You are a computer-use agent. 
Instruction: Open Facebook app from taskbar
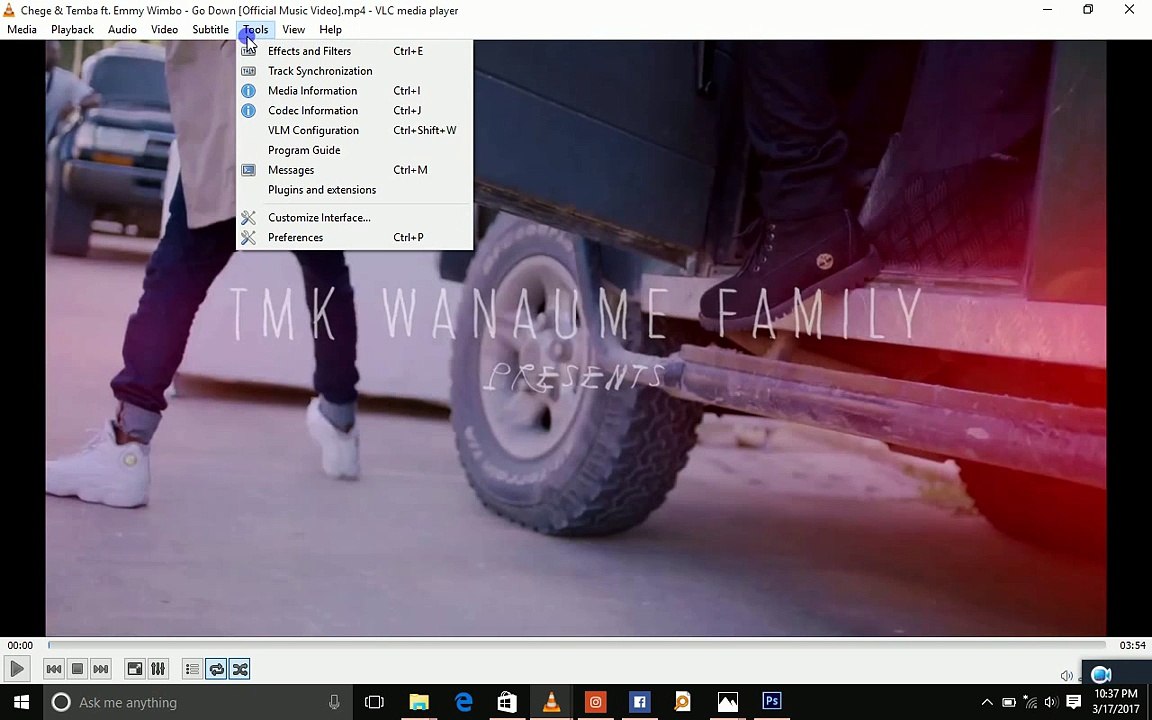point(639,702)
